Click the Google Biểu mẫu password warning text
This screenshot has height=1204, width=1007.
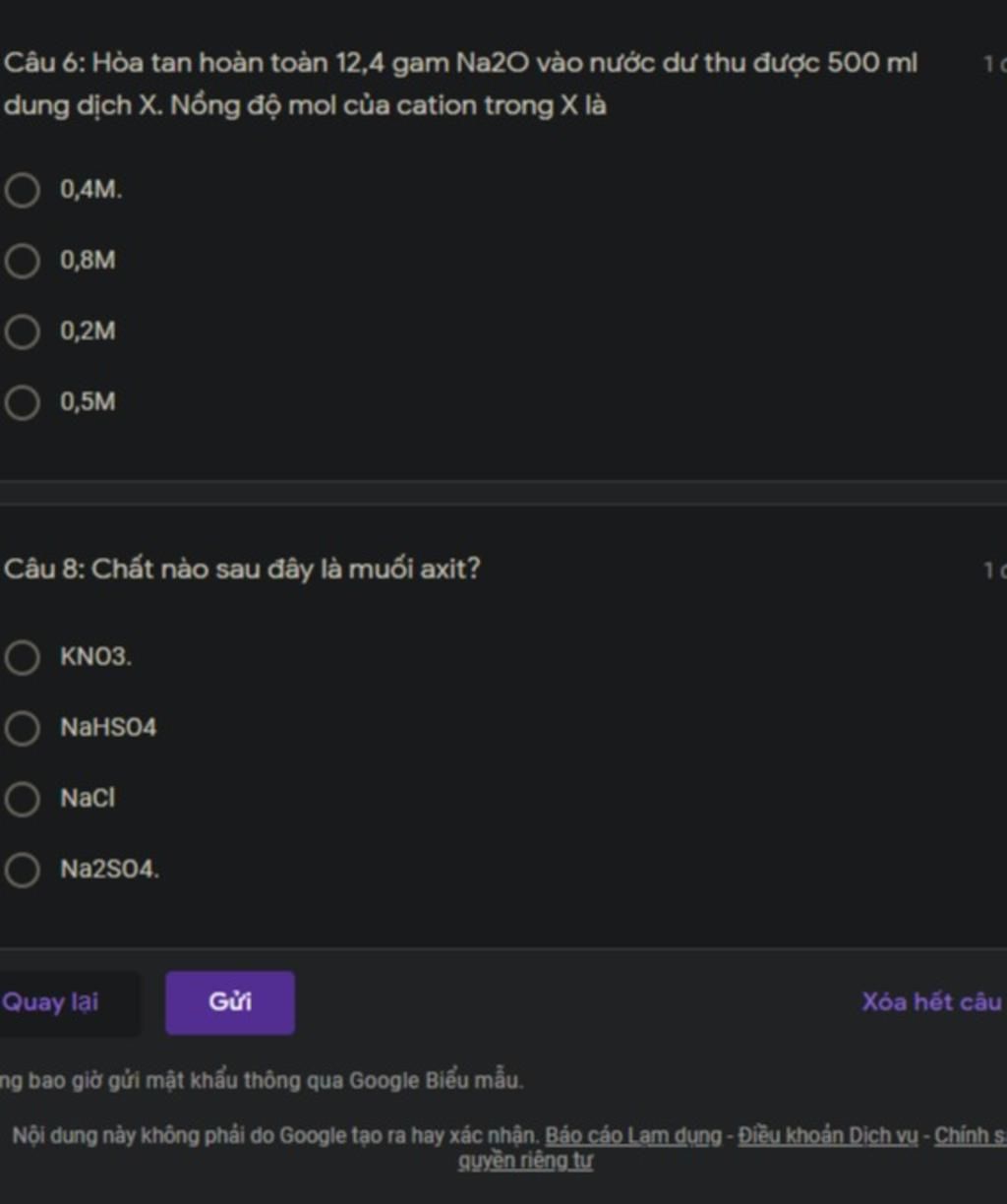[x=262, y=1080]
